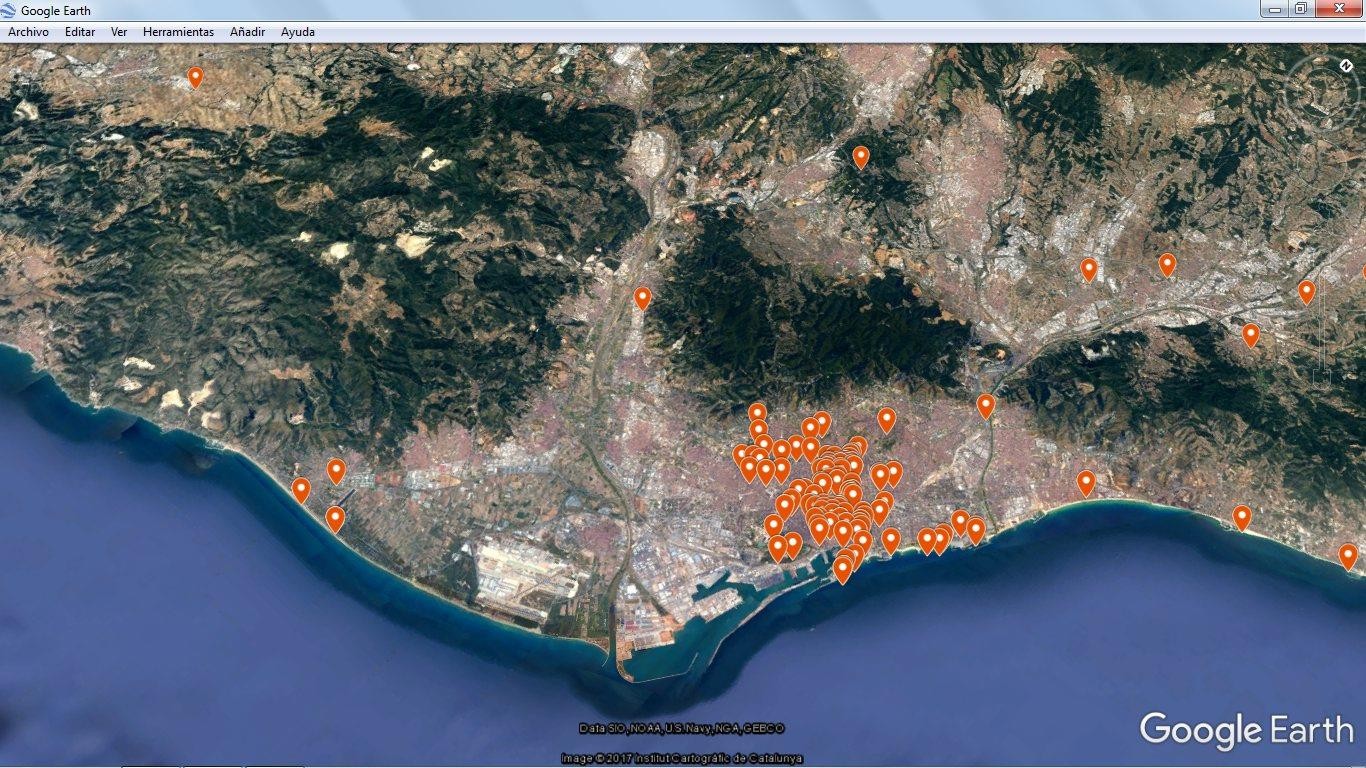
Task: Click the restore window button in title bar
Action: pos(1300,9)
